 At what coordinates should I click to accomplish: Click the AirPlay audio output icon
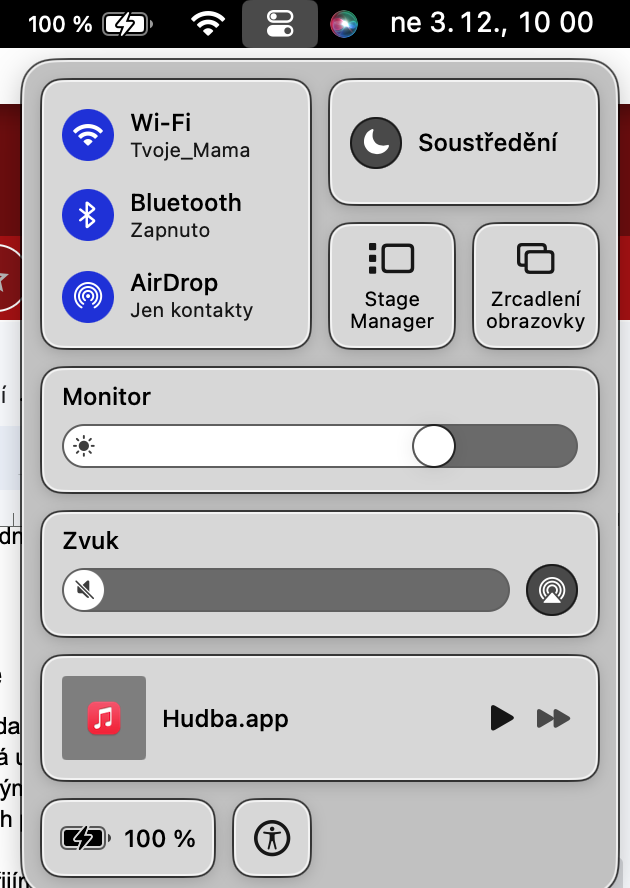552,590
